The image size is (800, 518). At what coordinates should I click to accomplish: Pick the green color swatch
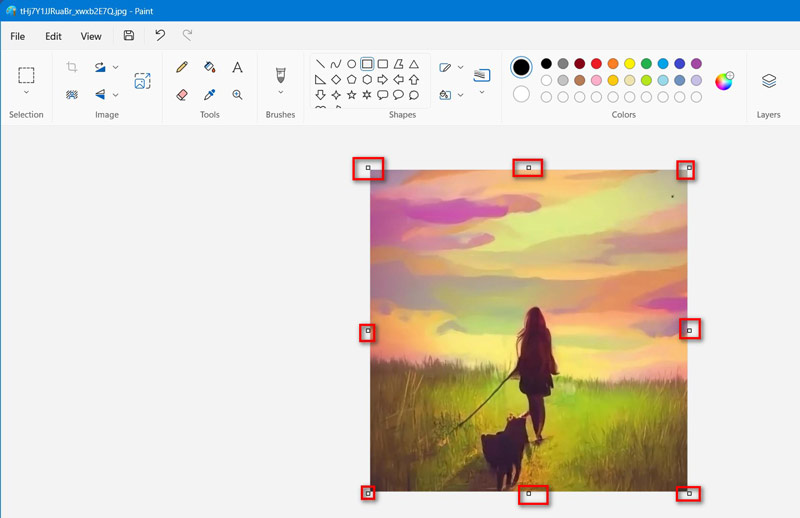click(646, 63)
